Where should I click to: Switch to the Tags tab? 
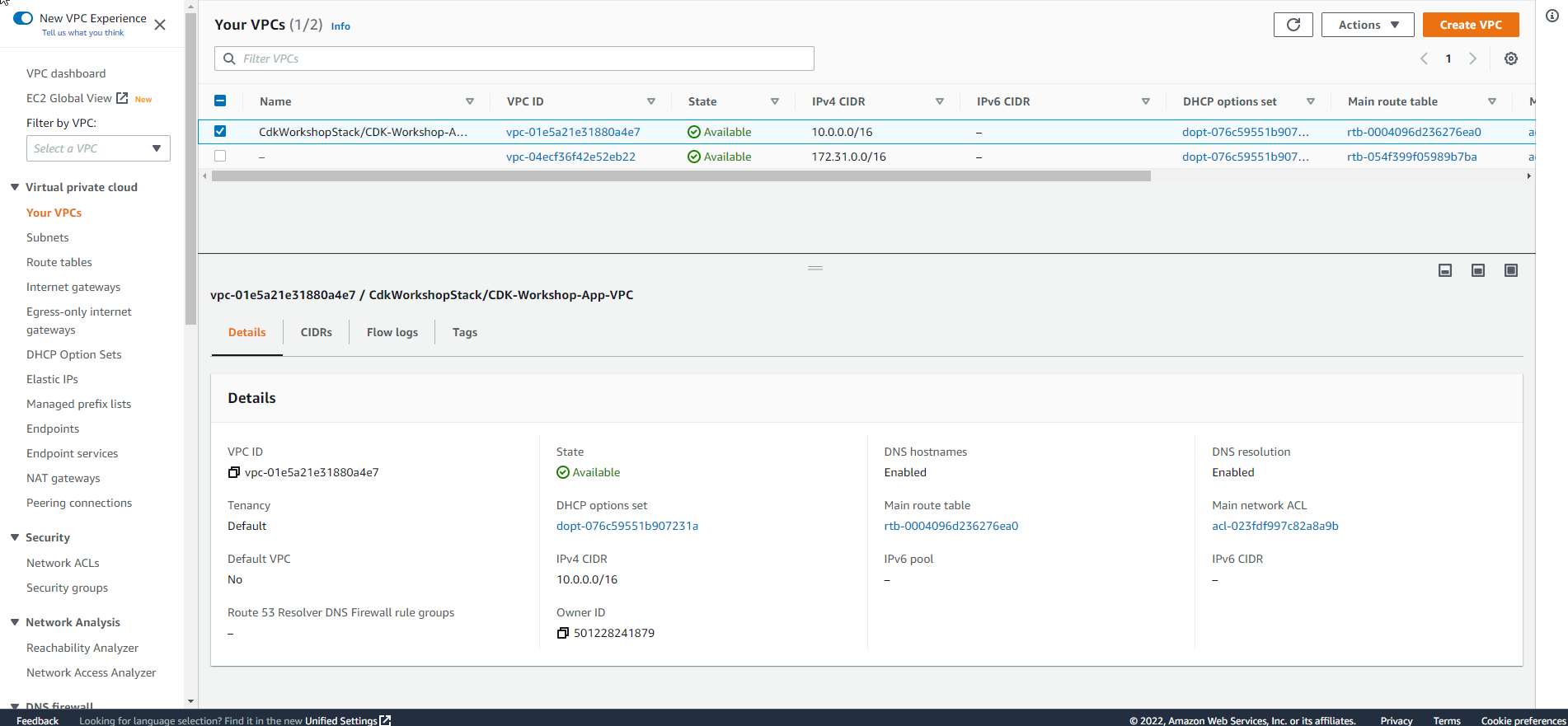tap(465, 332)
